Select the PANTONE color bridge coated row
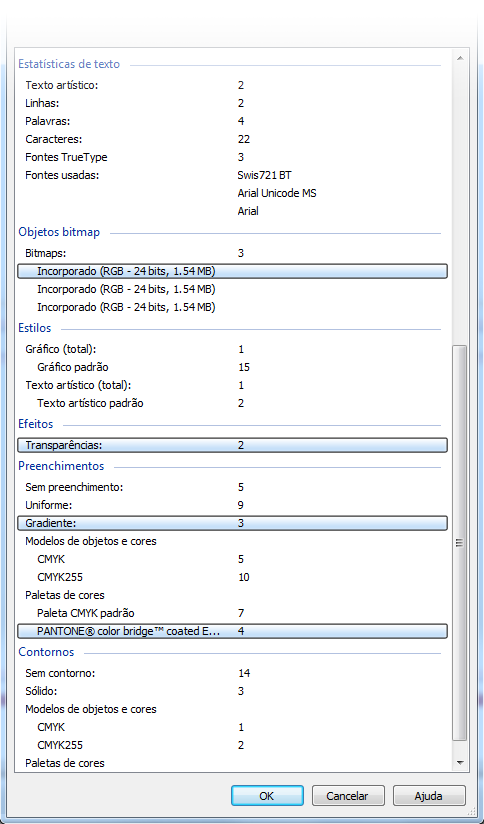Viewport: 484px width, 824px height. point(232,631)
